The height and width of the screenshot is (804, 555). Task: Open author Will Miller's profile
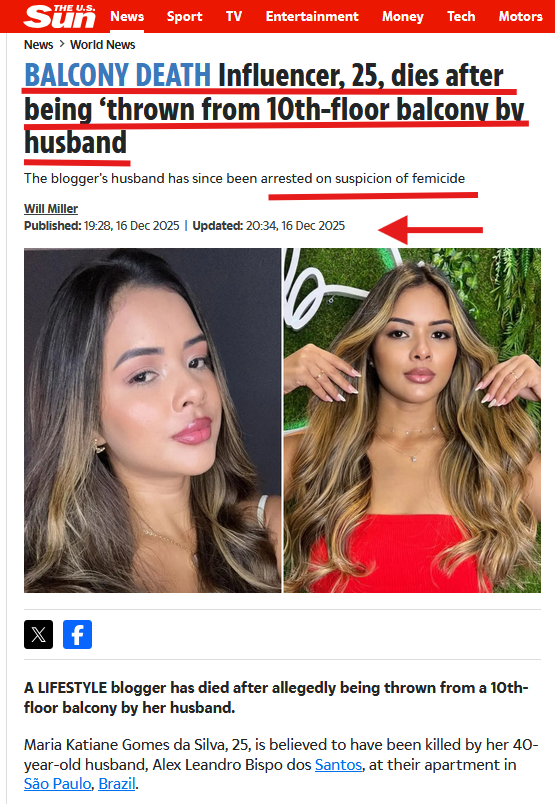click(51, 209)
